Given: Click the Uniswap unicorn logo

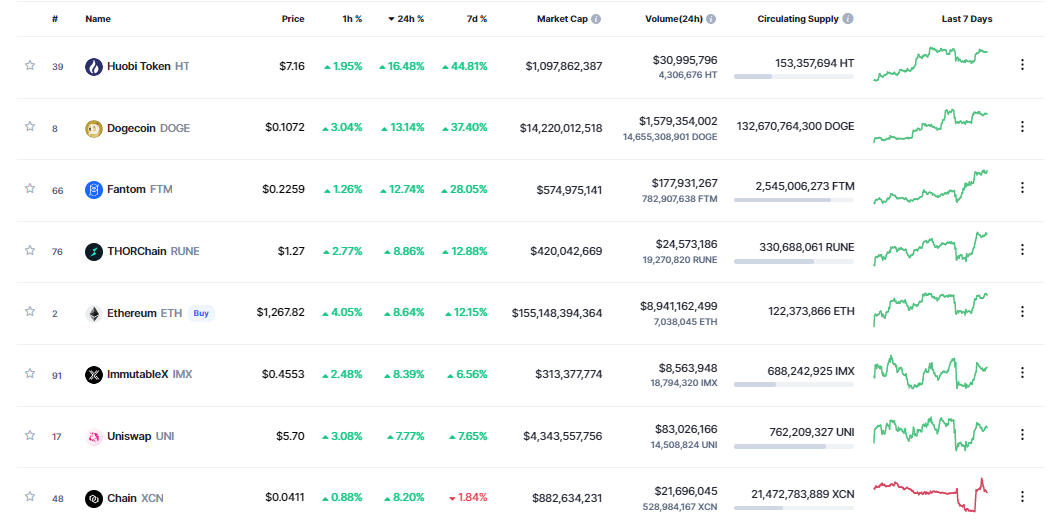Looking at the screenshot, I should pos(94,436).
